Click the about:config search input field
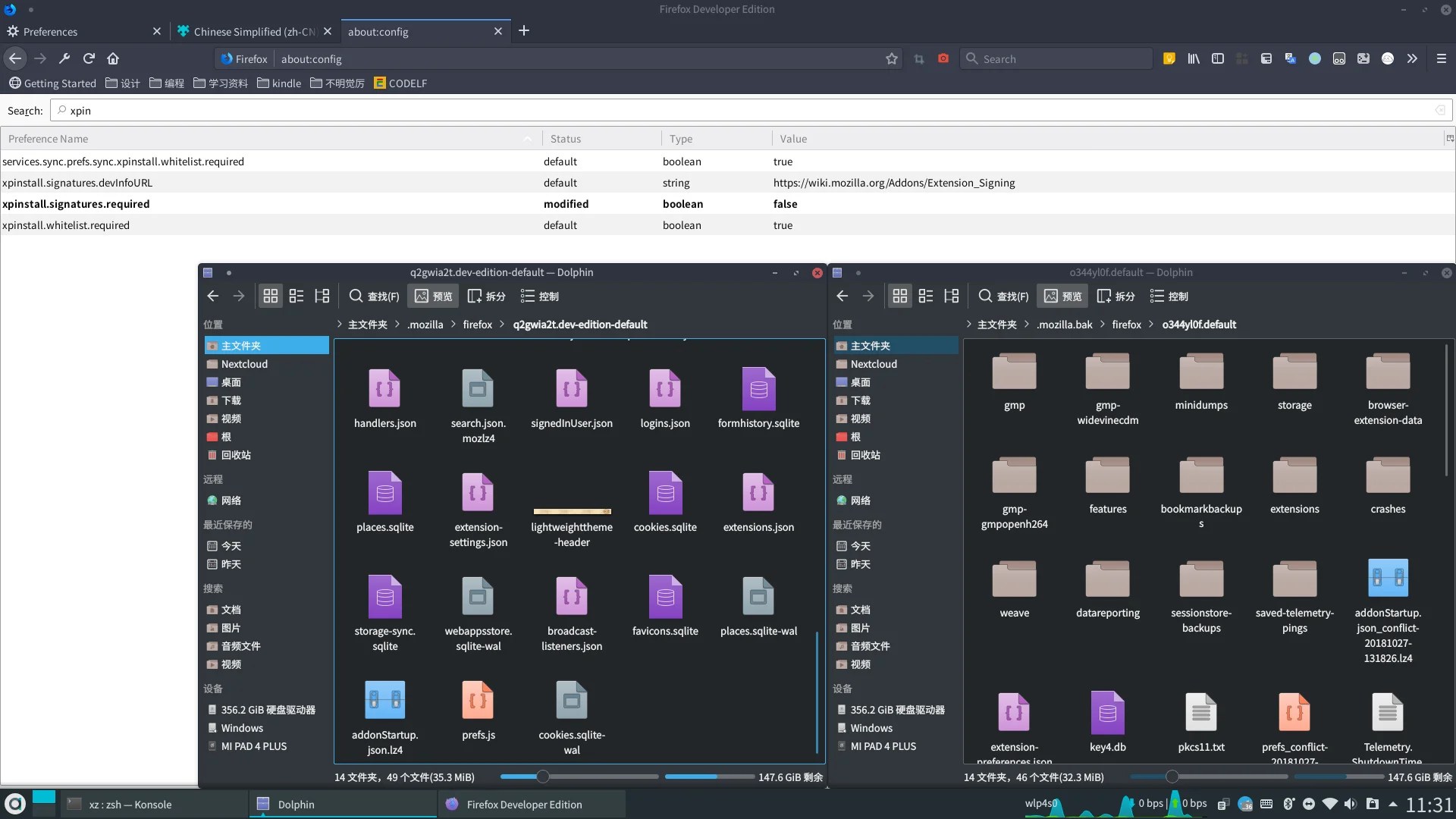1456x819 pixels. 751,111
